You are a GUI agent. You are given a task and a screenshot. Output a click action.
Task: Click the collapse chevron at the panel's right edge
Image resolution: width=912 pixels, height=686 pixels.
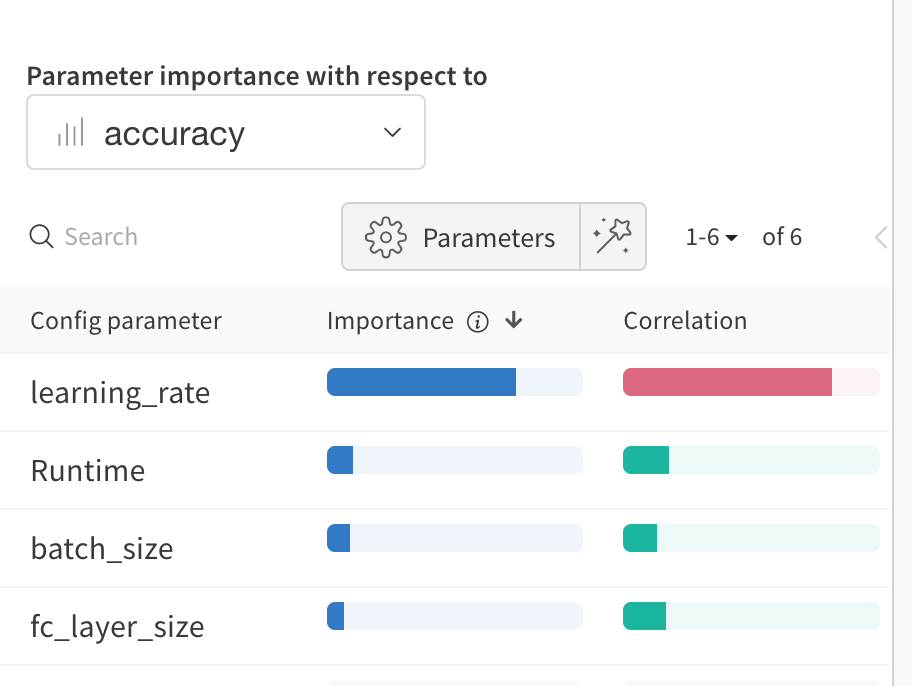(880, 237)
